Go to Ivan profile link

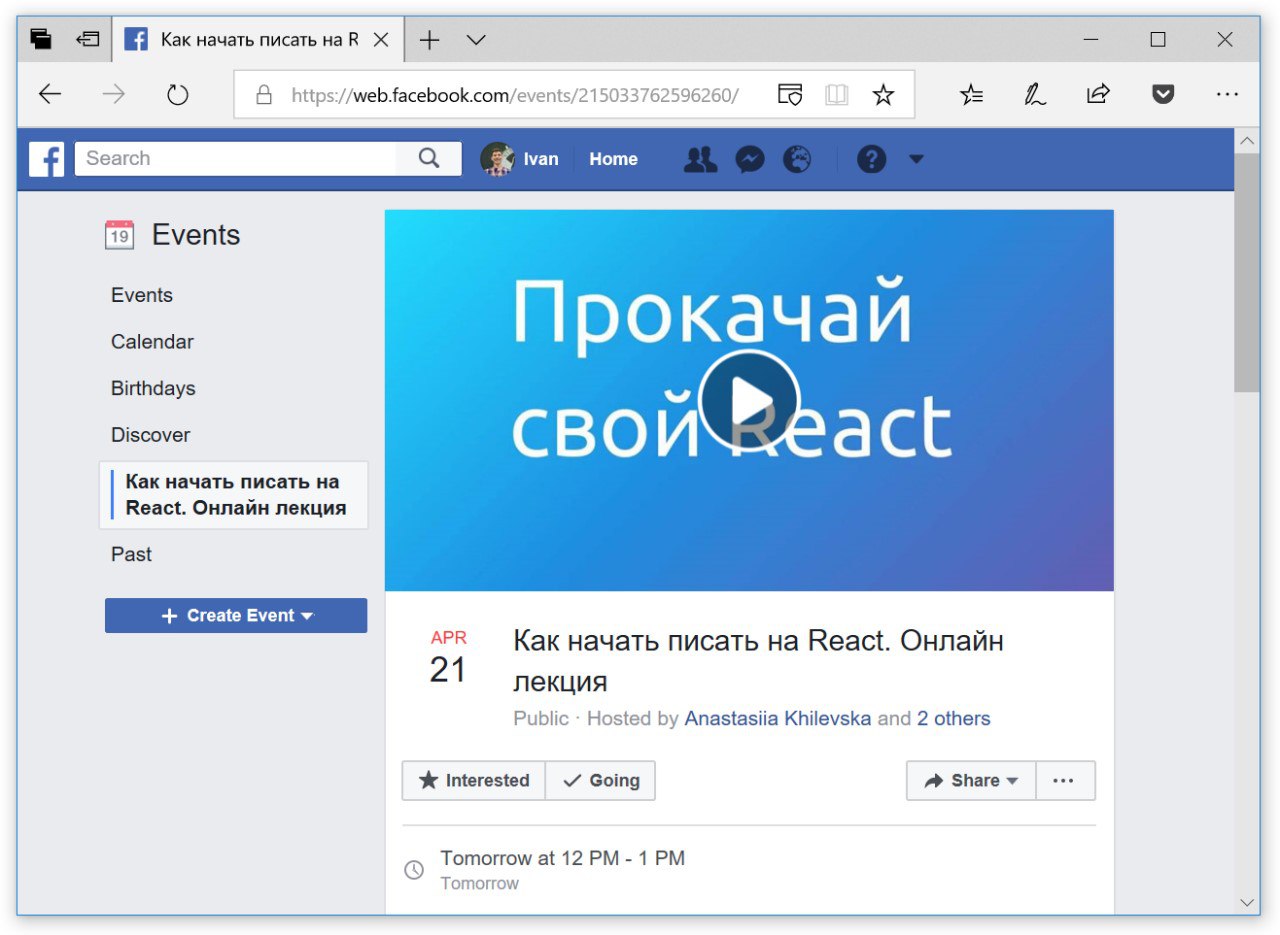(x=541, y=159)
